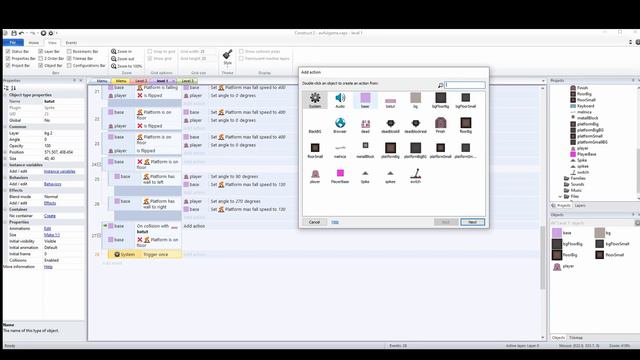This screenshot has width=640, height=360.
Task: Collapse event 27 sub-events
Action: (100, 236)
